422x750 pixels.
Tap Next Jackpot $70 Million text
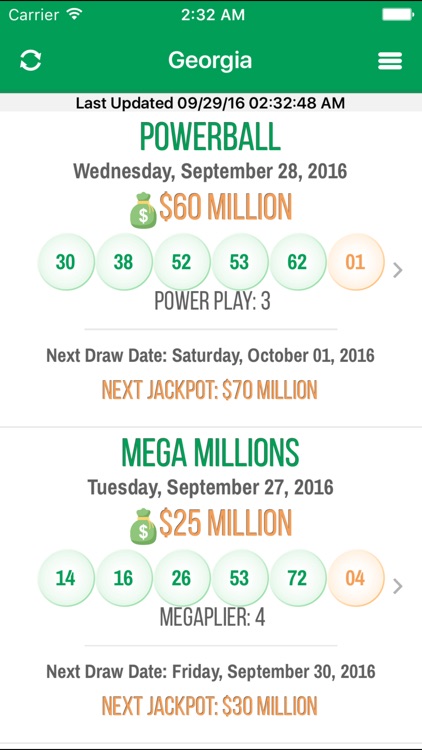(x=210, y=390)
